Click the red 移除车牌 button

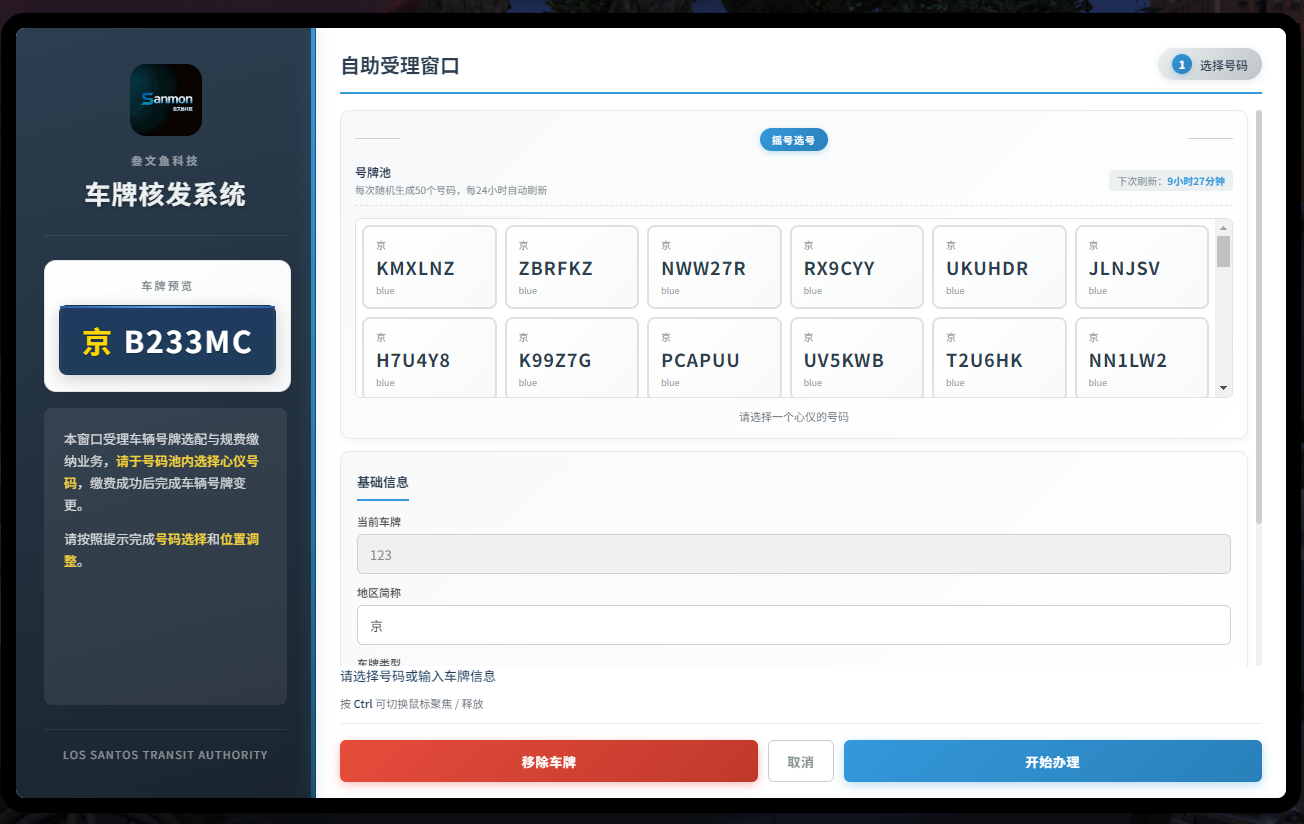tap(549, 762)
